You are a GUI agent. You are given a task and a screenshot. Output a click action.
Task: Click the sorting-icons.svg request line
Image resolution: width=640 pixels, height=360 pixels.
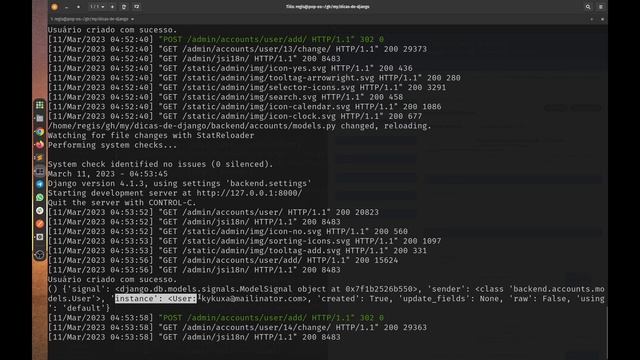click(245, 241)
